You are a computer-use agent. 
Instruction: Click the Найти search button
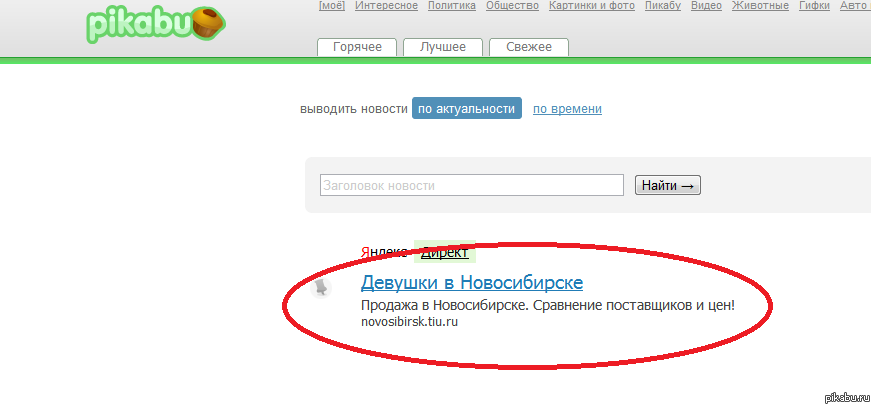tap(668, 185)
